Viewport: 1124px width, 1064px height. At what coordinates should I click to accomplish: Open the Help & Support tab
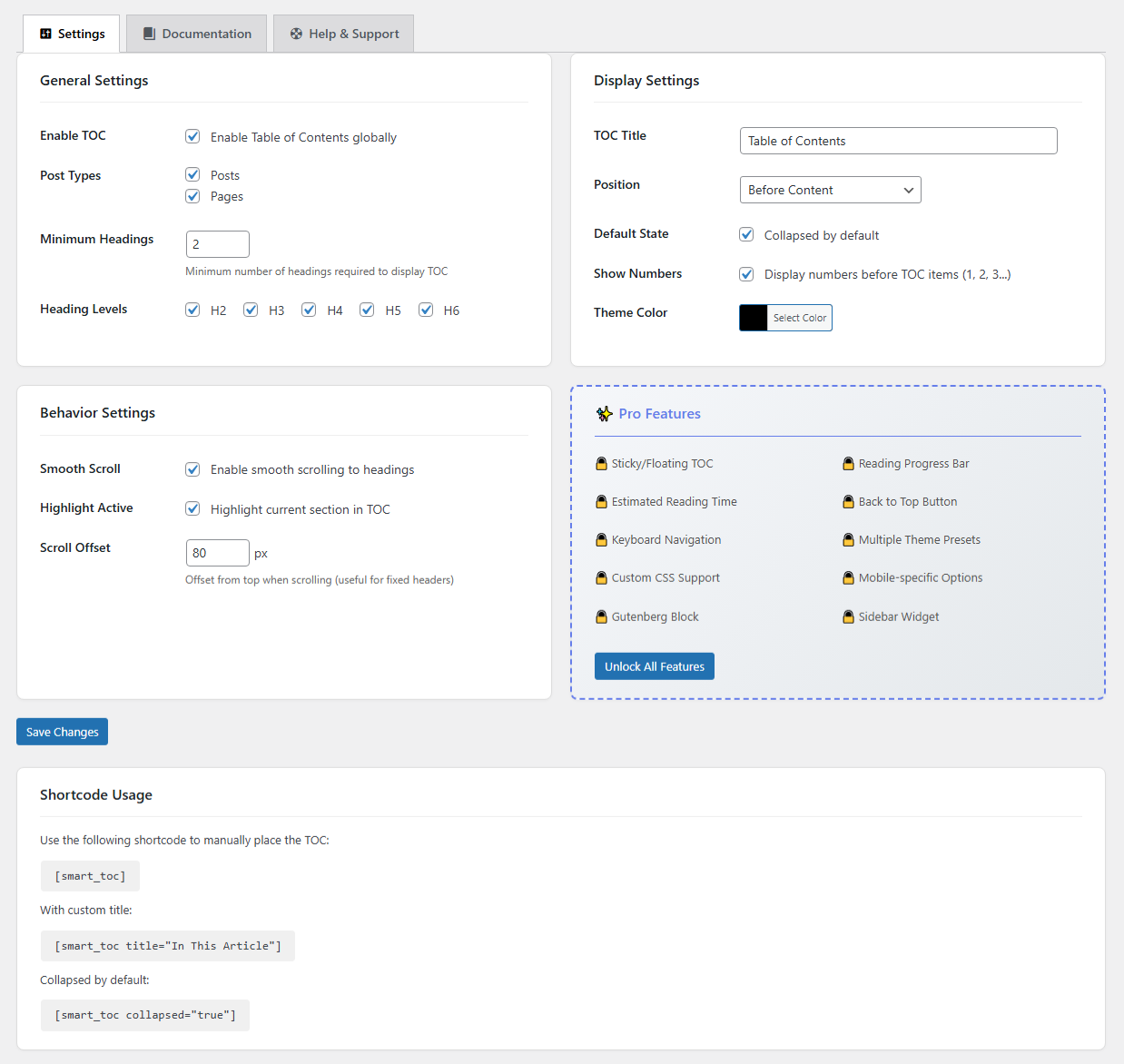tap(344, 34)
